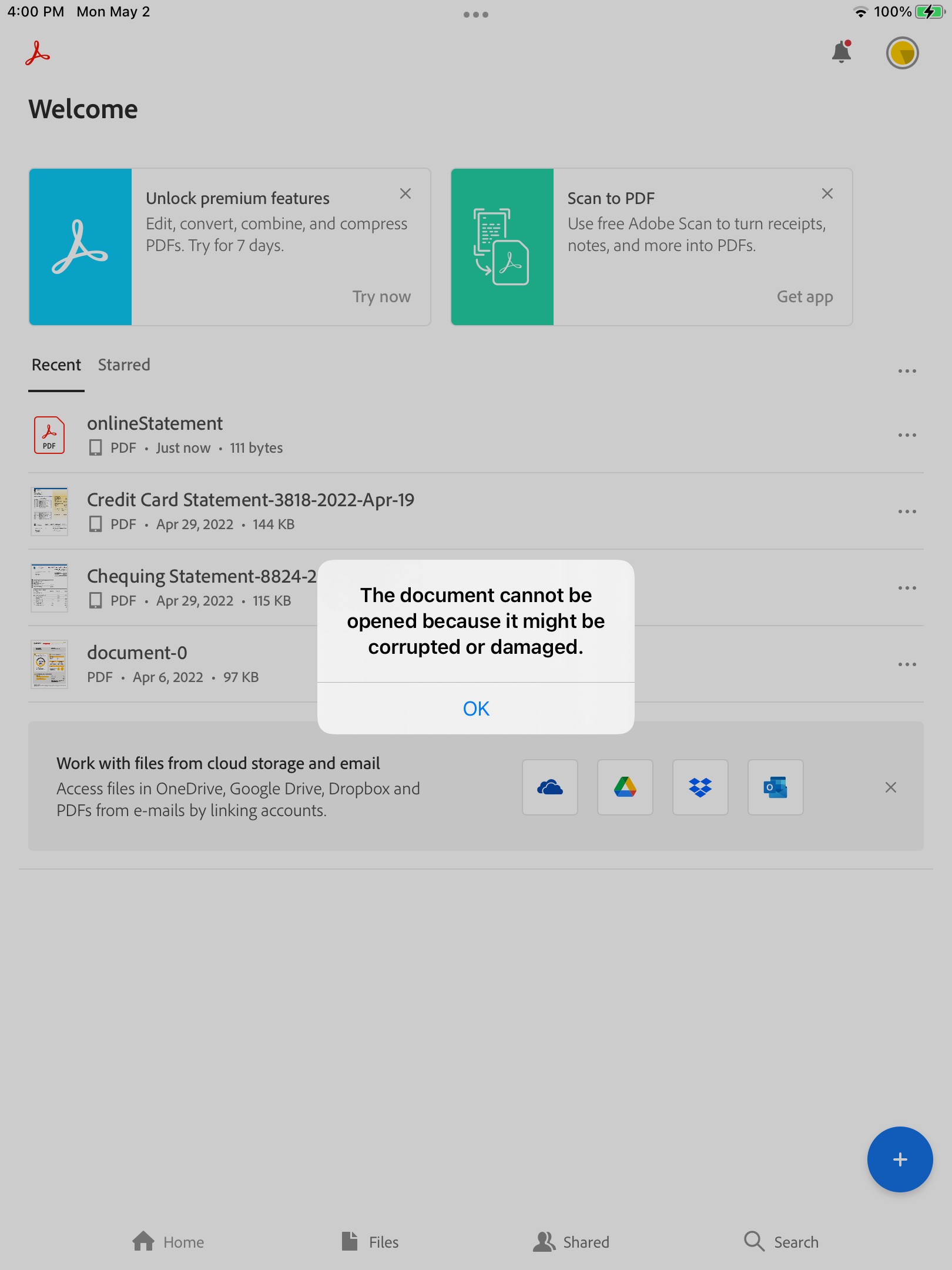The image size is (952, 1270).
Task: Link your Dropbox account
Action: (x=700, y=787)
